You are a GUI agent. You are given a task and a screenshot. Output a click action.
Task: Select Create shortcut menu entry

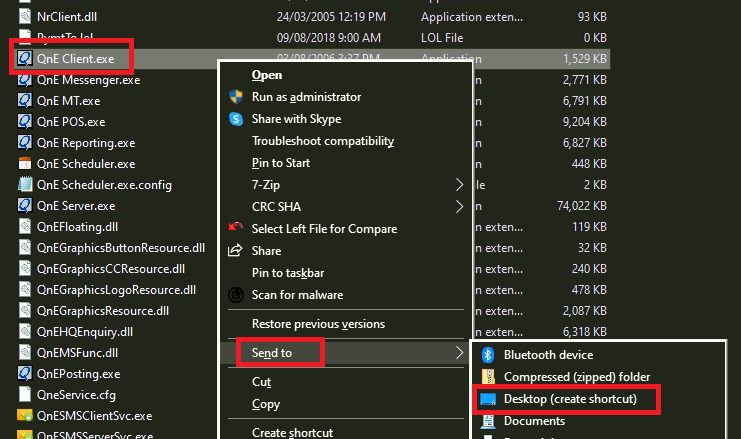(x=292, y=432)
